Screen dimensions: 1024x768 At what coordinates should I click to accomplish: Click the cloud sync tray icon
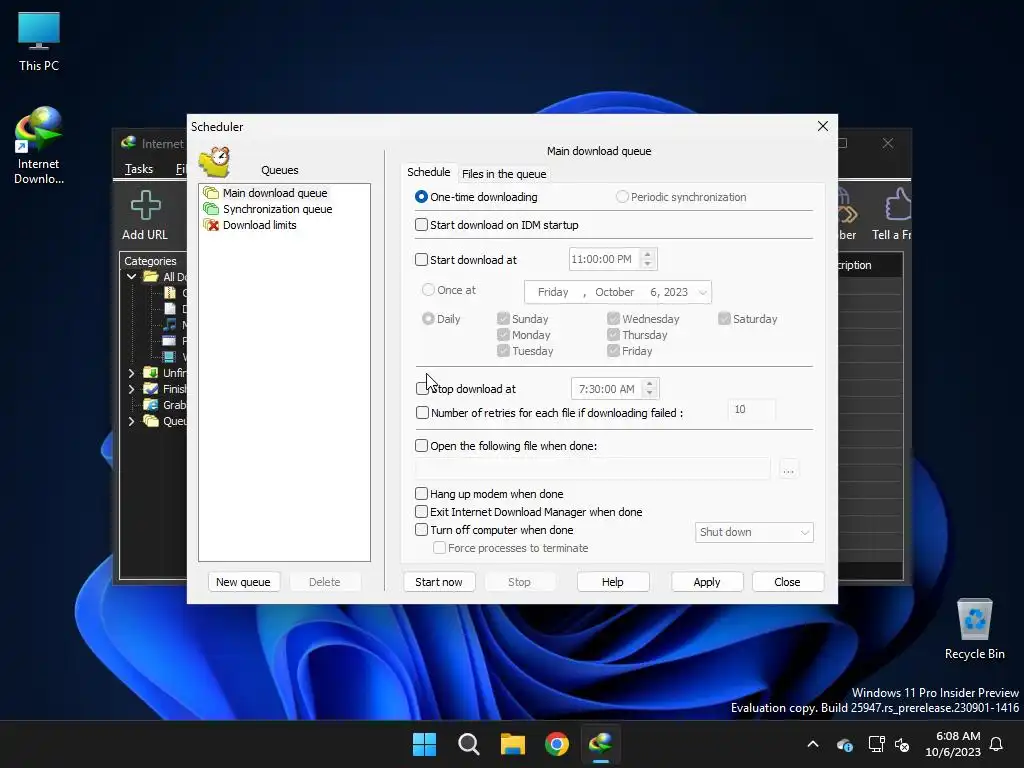pyautogui.click(x=844, y=744)
